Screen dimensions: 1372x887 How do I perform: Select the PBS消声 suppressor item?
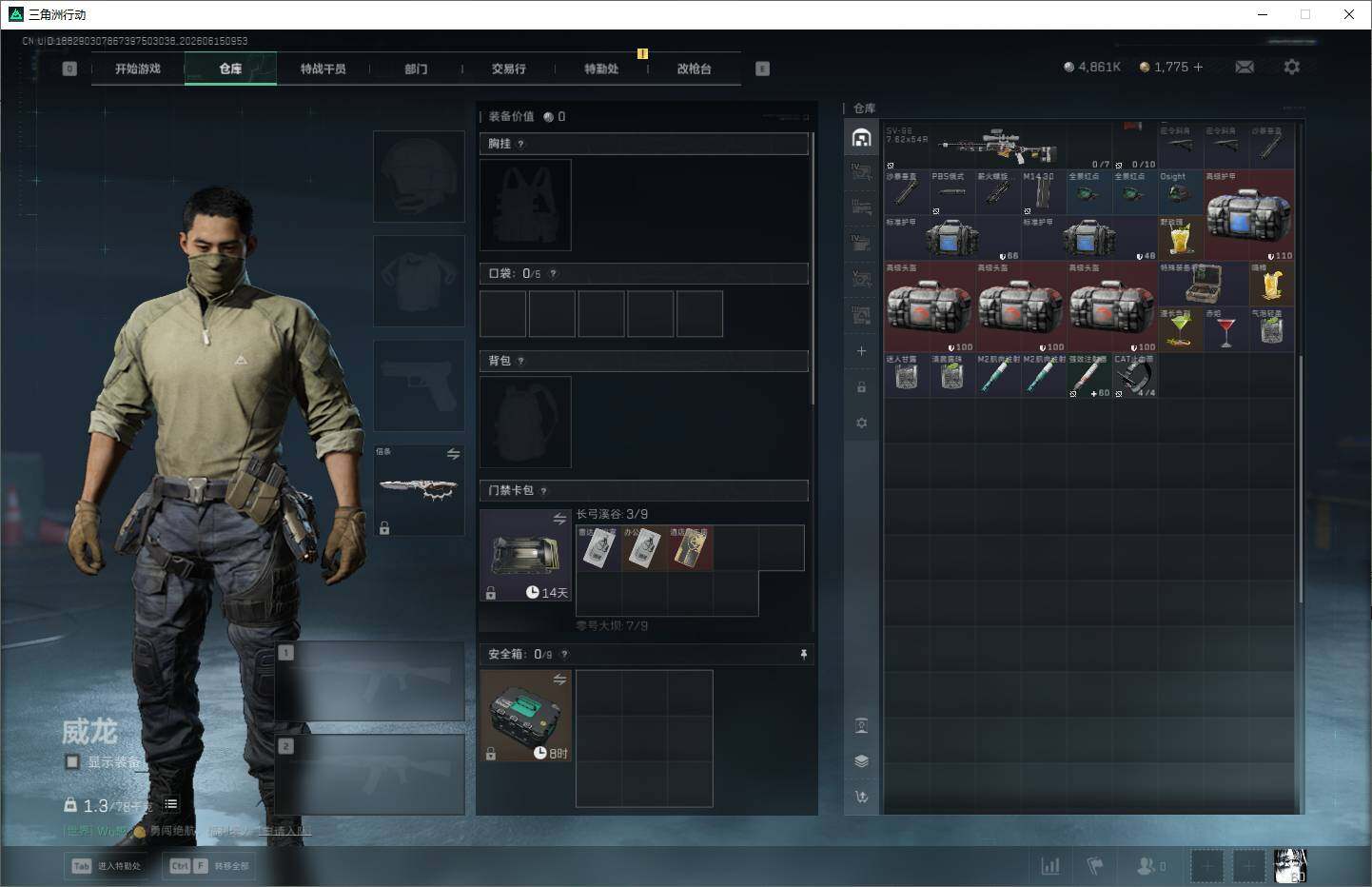(951, 192)
